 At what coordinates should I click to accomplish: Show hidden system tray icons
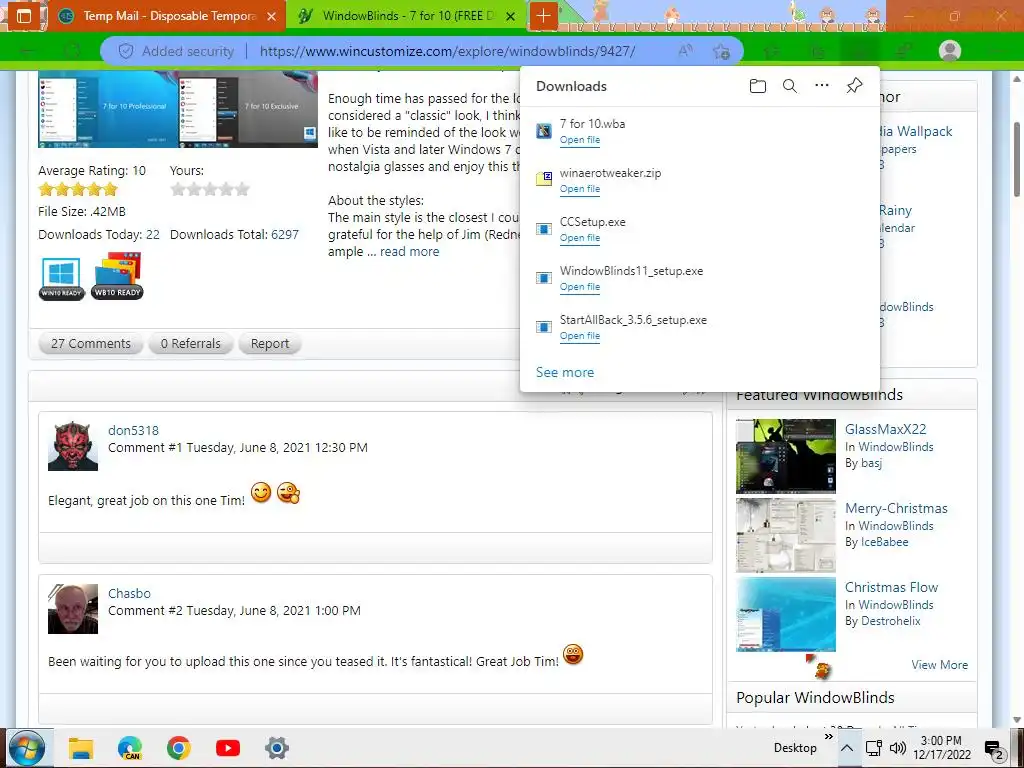(x=846, y=748)
